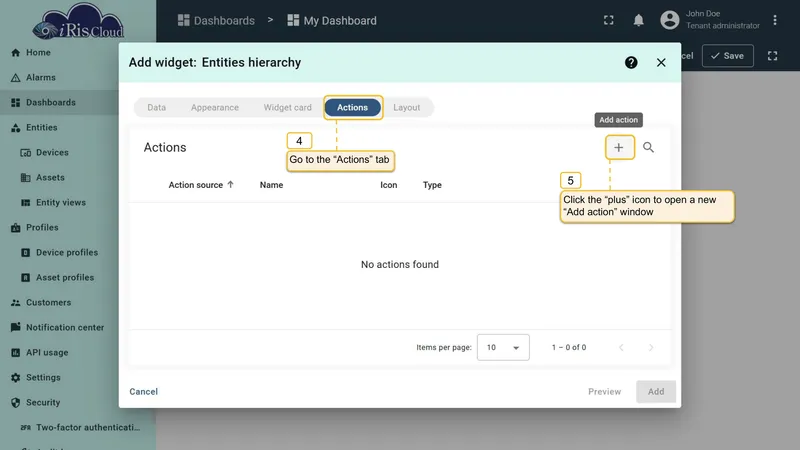Click the API usage chart icon
This screenshot has height=450, width=800.
tap(16, 353)
